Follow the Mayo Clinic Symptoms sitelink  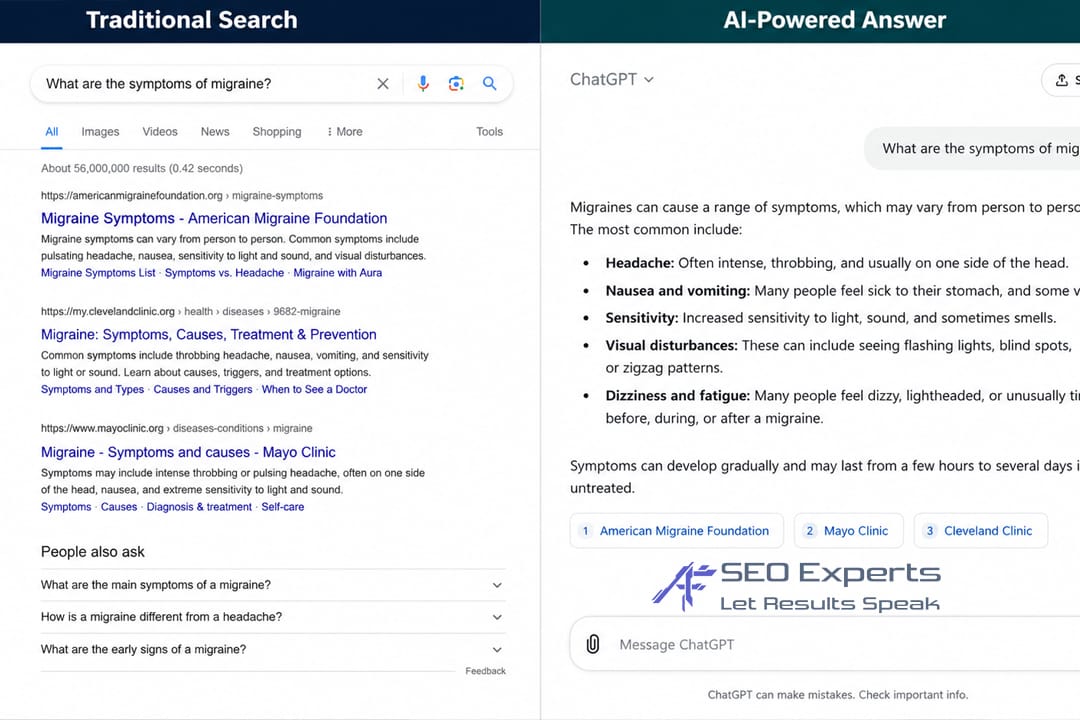coord(66,506)
